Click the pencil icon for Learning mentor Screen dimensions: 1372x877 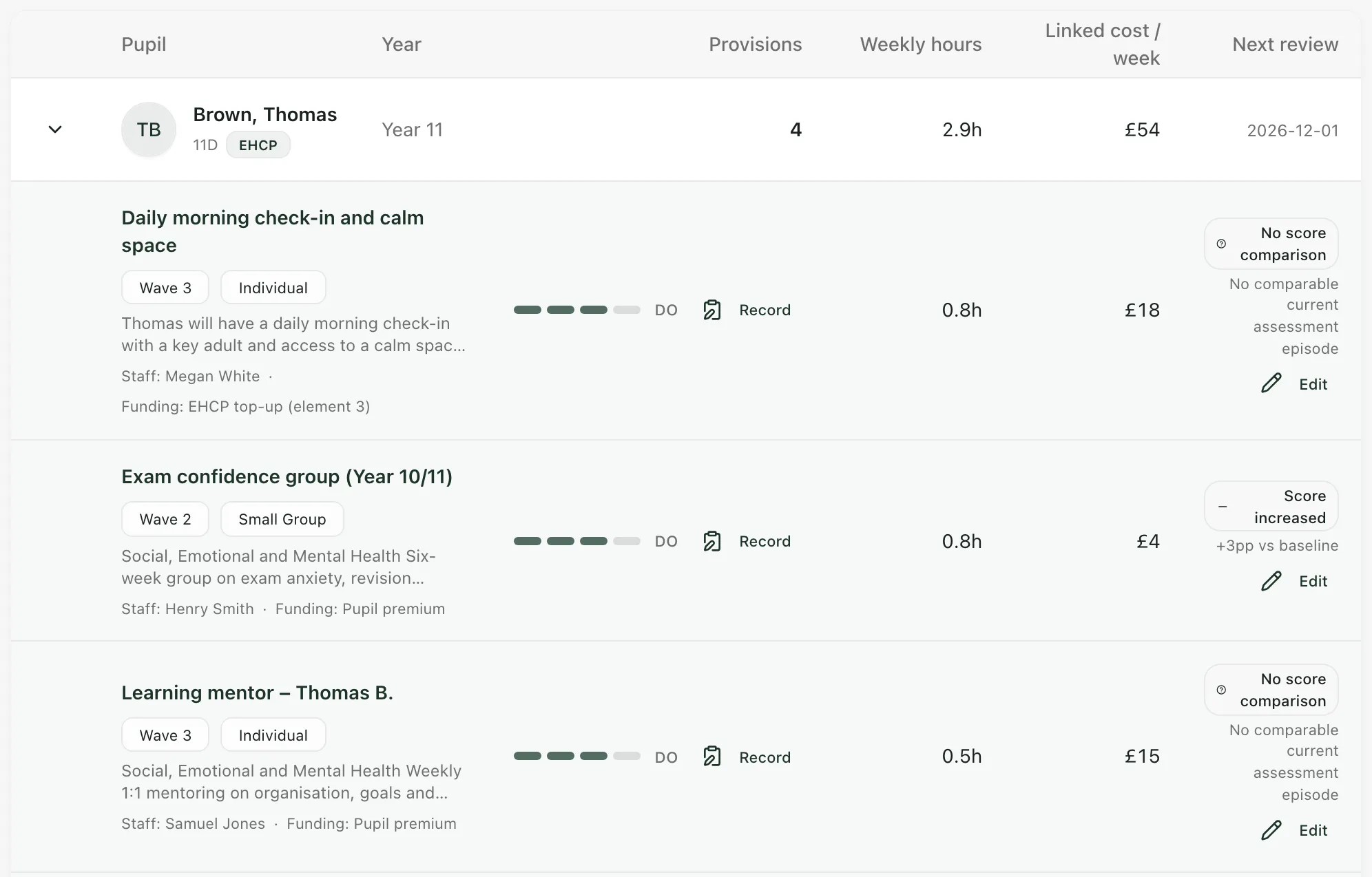point(1271,830)
